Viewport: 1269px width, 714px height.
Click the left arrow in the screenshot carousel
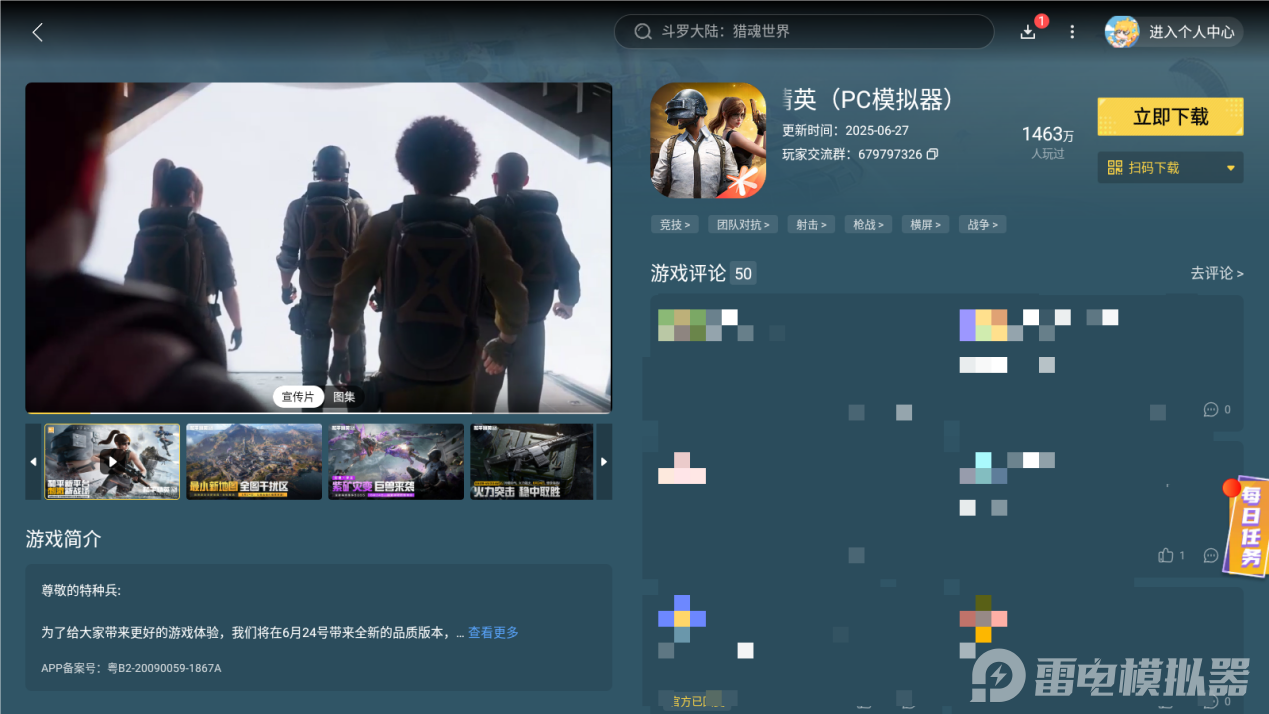pos(31,461)
